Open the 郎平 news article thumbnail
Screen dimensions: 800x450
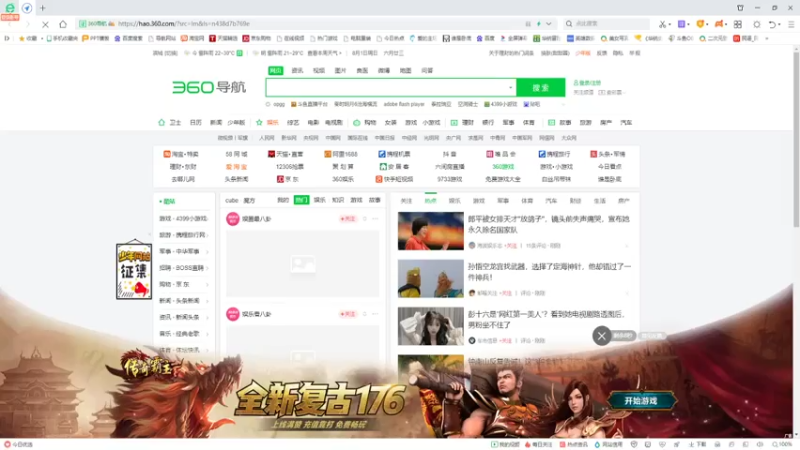pos(431,231)
